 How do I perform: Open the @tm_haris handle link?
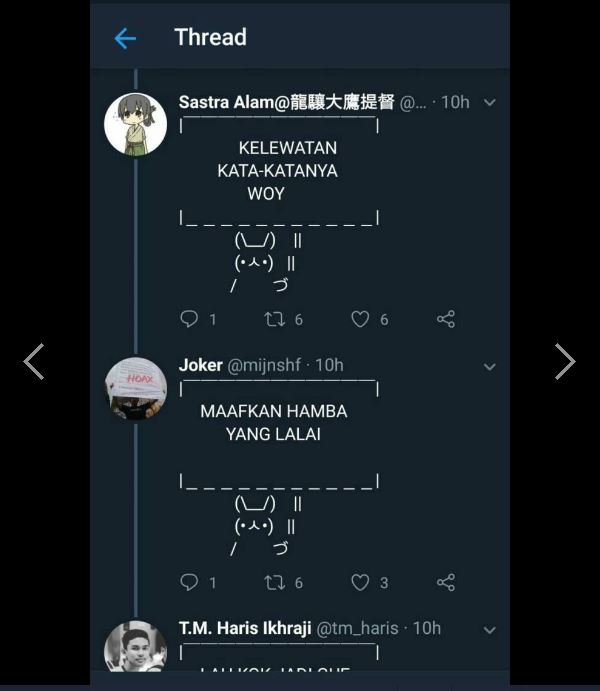(357, 628)
